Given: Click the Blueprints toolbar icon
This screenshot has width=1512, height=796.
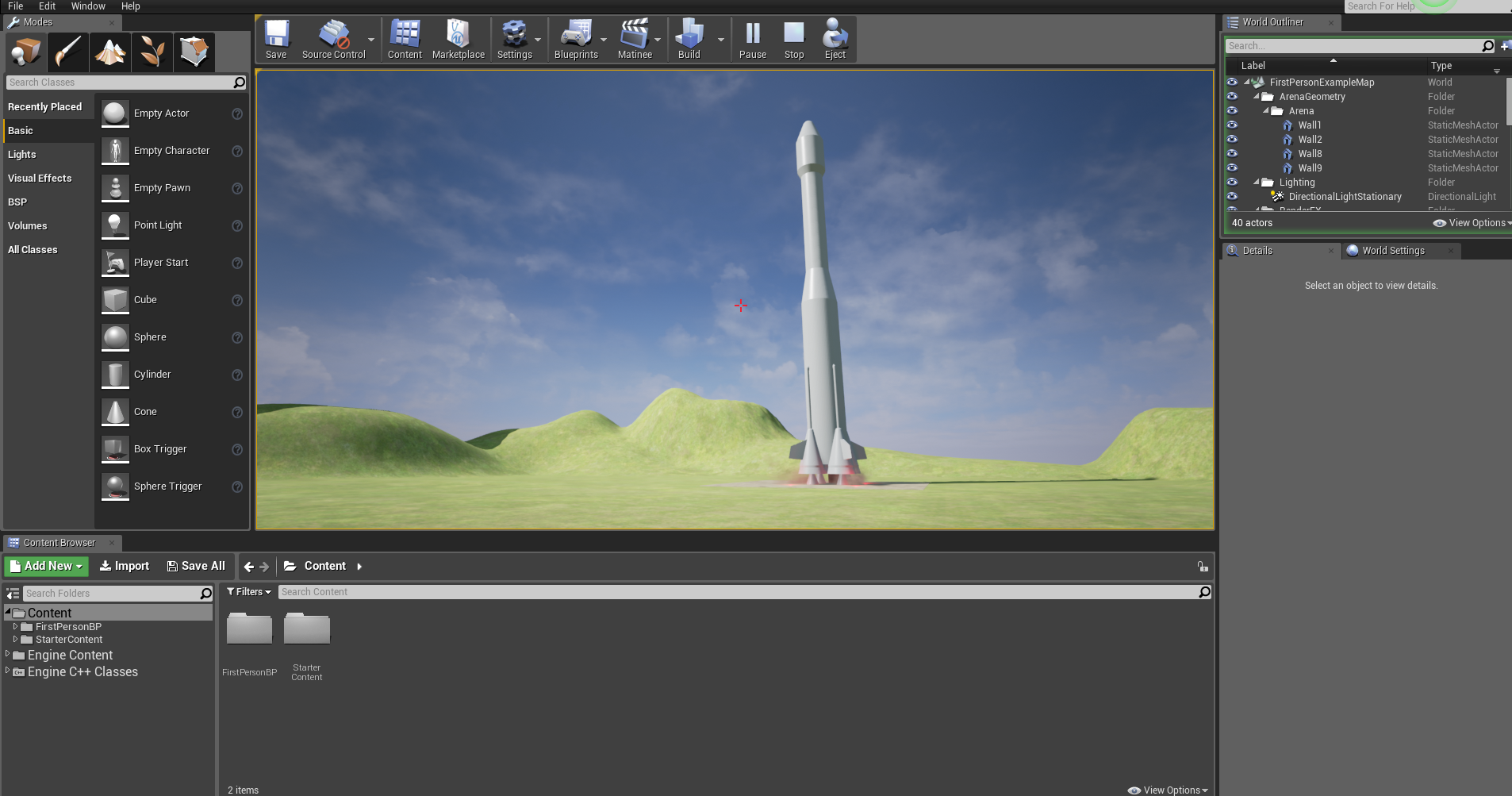Looking at the screenshot, I should click(x=575, y=40).
